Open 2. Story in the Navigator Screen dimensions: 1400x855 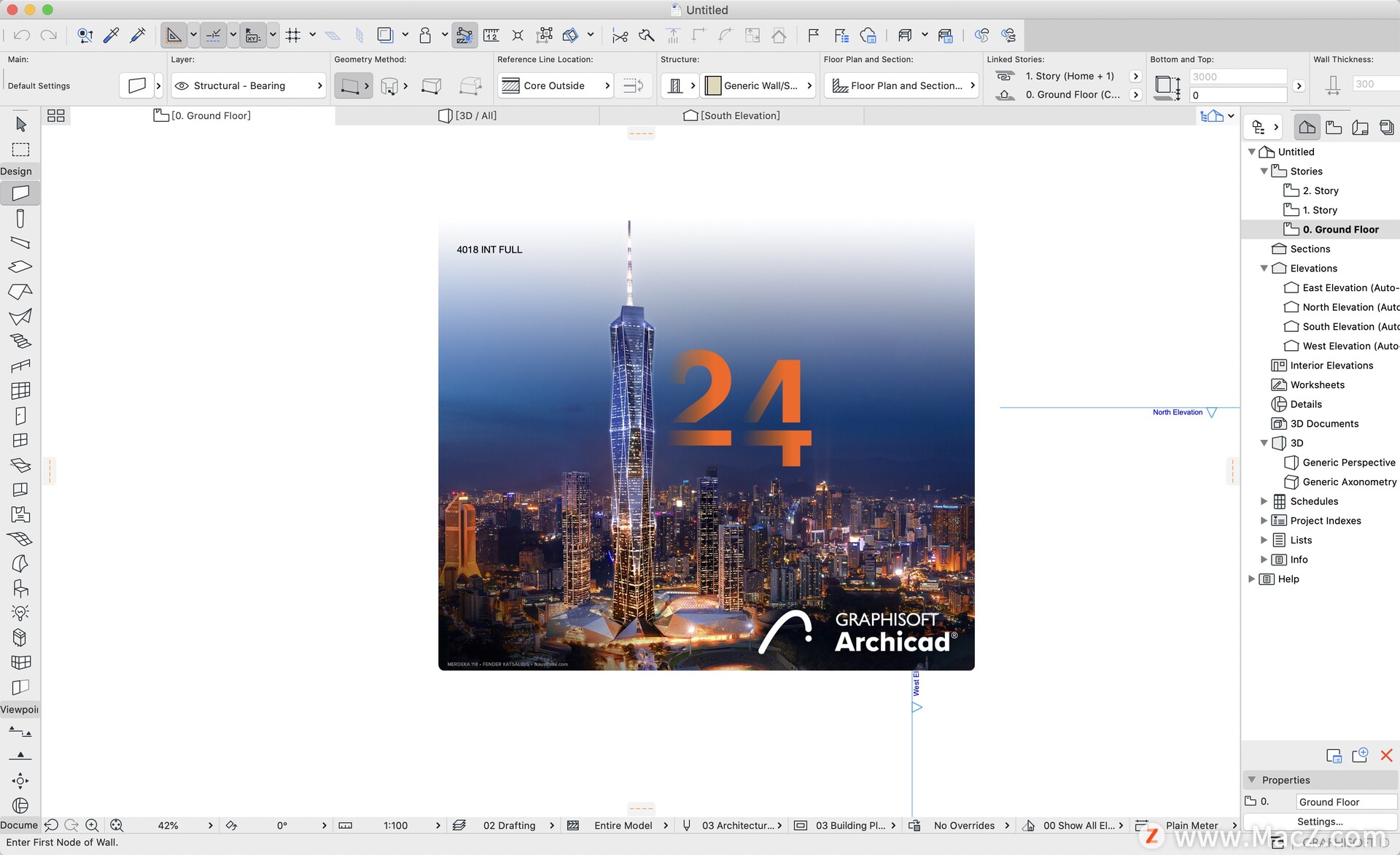[x=1320, y=190]
